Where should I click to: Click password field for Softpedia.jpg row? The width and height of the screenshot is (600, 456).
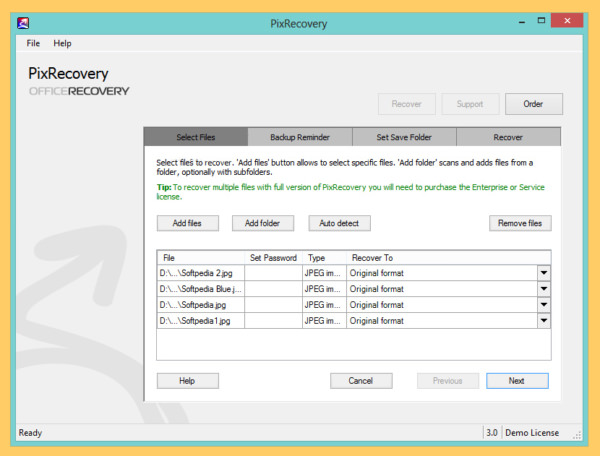[x=273, y=305]
